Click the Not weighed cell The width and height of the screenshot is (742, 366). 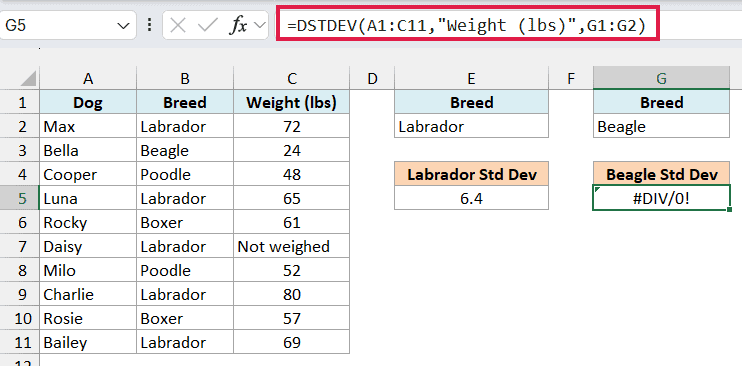coord(292,246)
